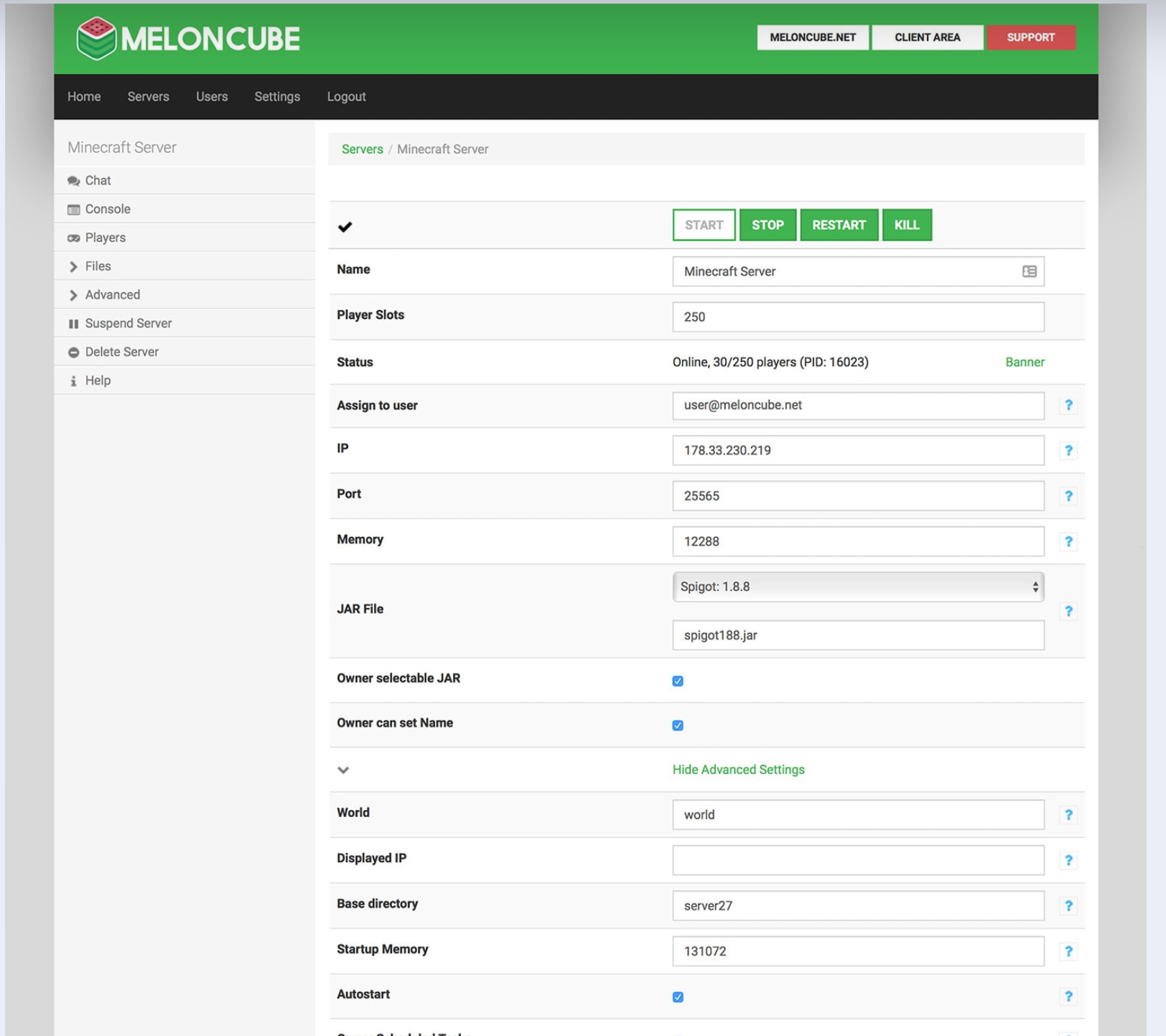The height and width of the screenshot is (1036, 1166).
Task: Toggle the Autostart checkbox
Action: [x=678, y=997]
